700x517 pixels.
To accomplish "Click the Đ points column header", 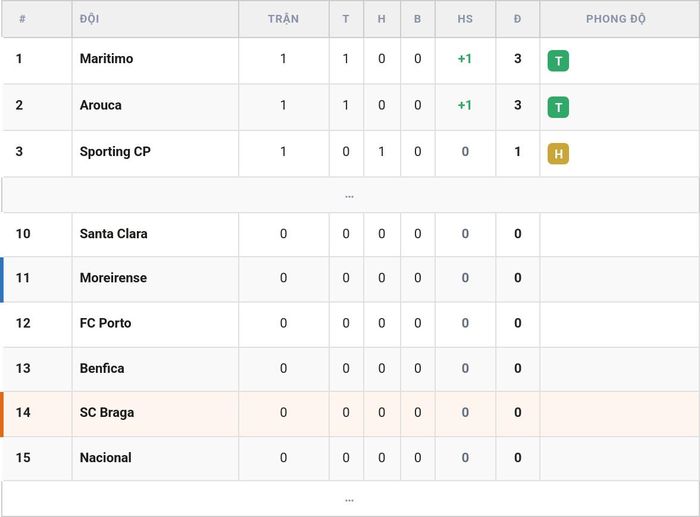I will coord(517,19).
